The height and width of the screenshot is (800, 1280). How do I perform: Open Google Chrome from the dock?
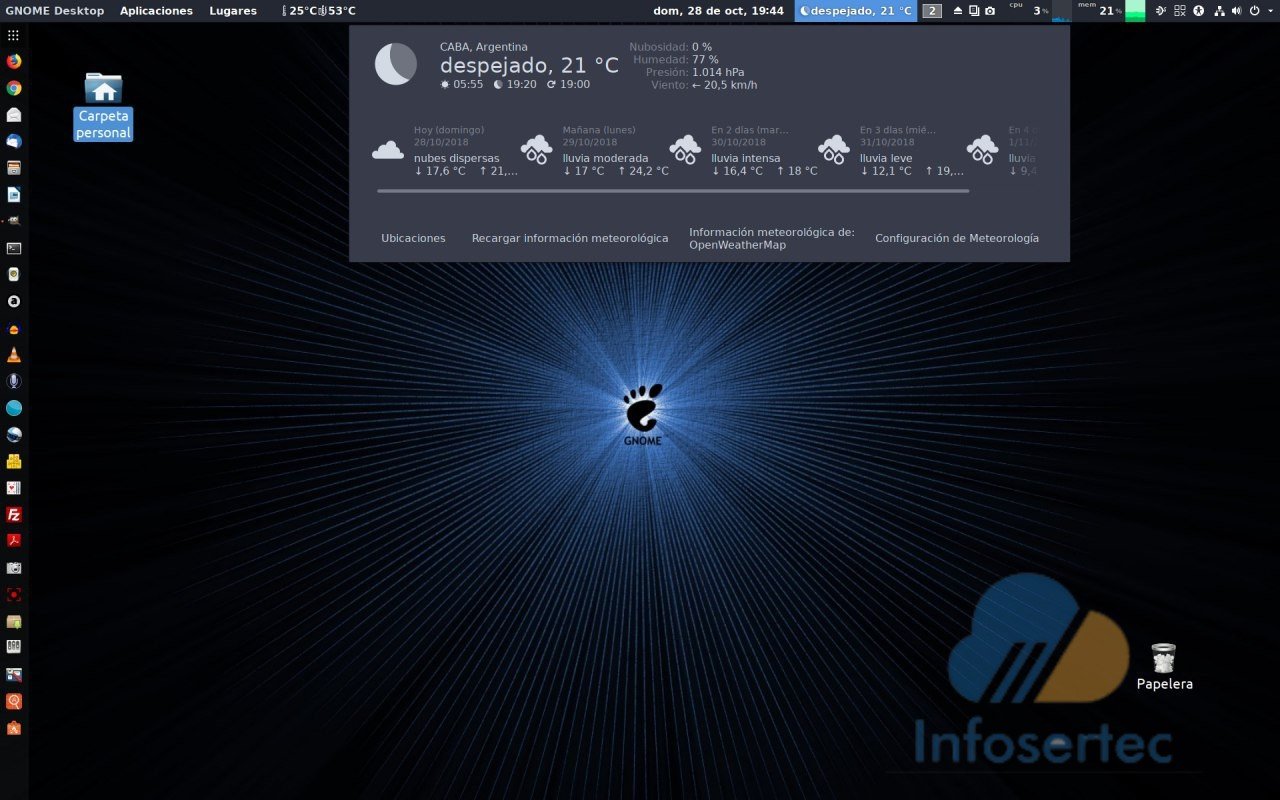click(14, 88)
